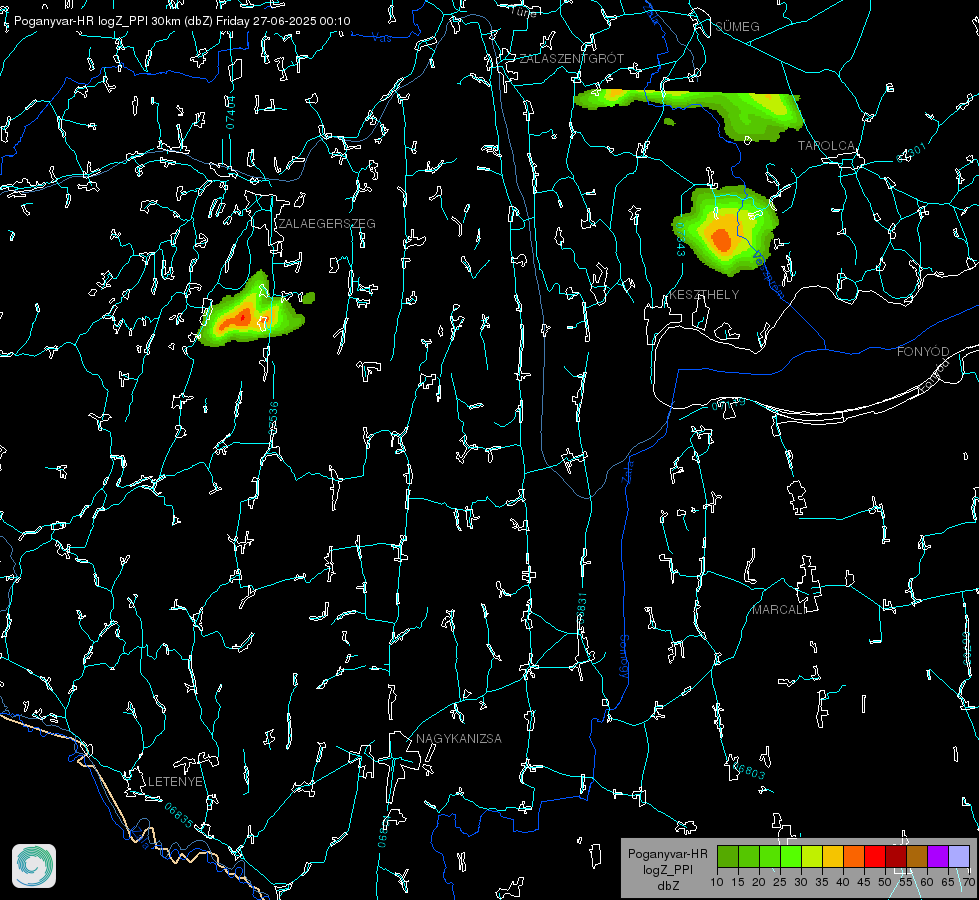
Task: Click the legend value 70
Action: tap(969, 882)
